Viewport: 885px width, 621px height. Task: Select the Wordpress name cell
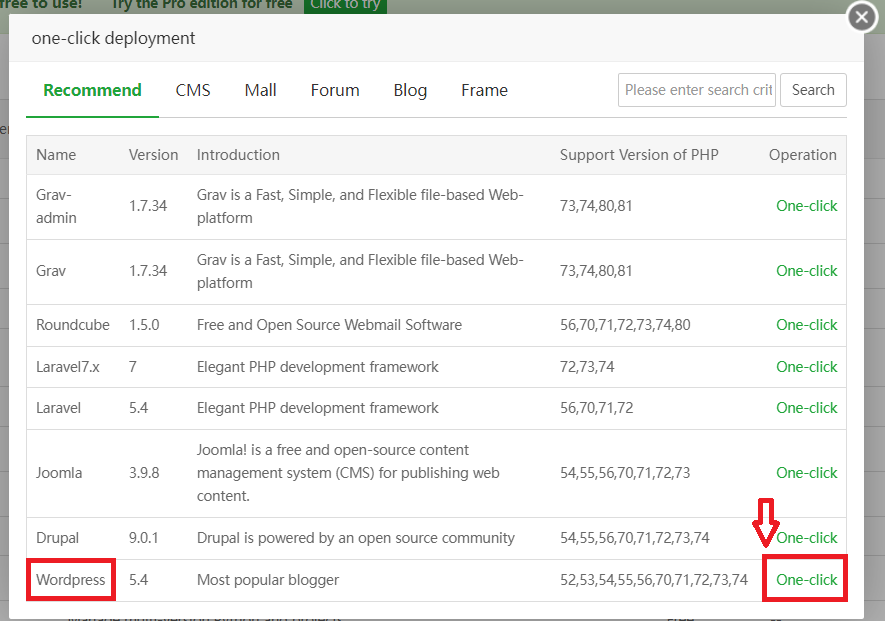[x=71, y=580]
